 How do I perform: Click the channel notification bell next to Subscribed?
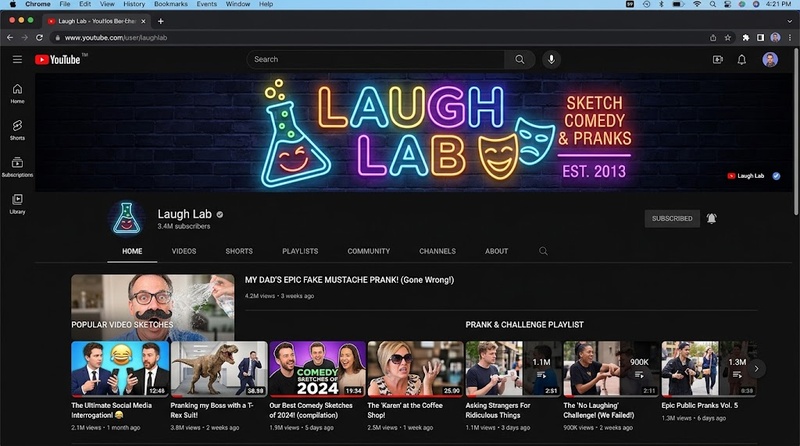click(711, 218)
